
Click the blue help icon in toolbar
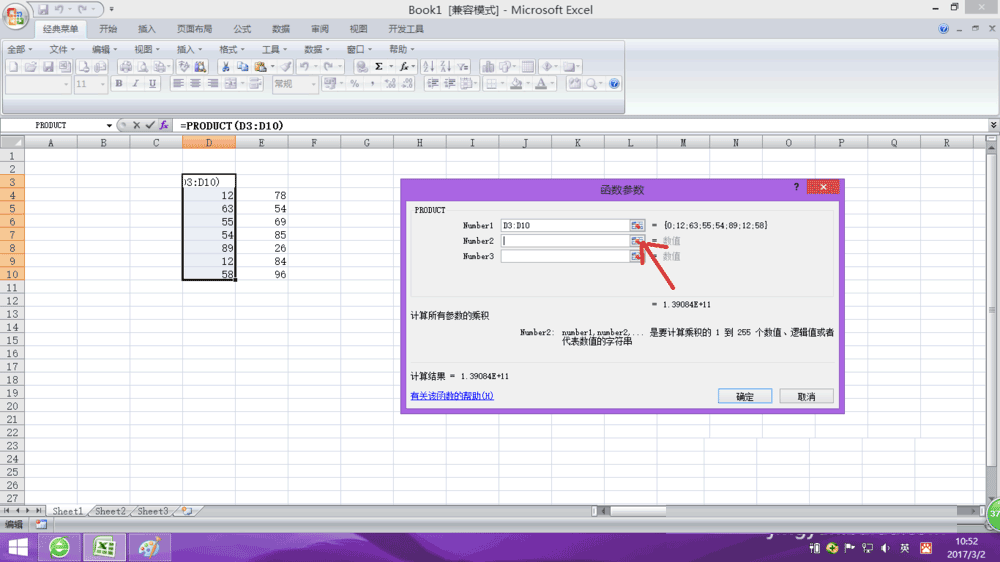[614, 84]
